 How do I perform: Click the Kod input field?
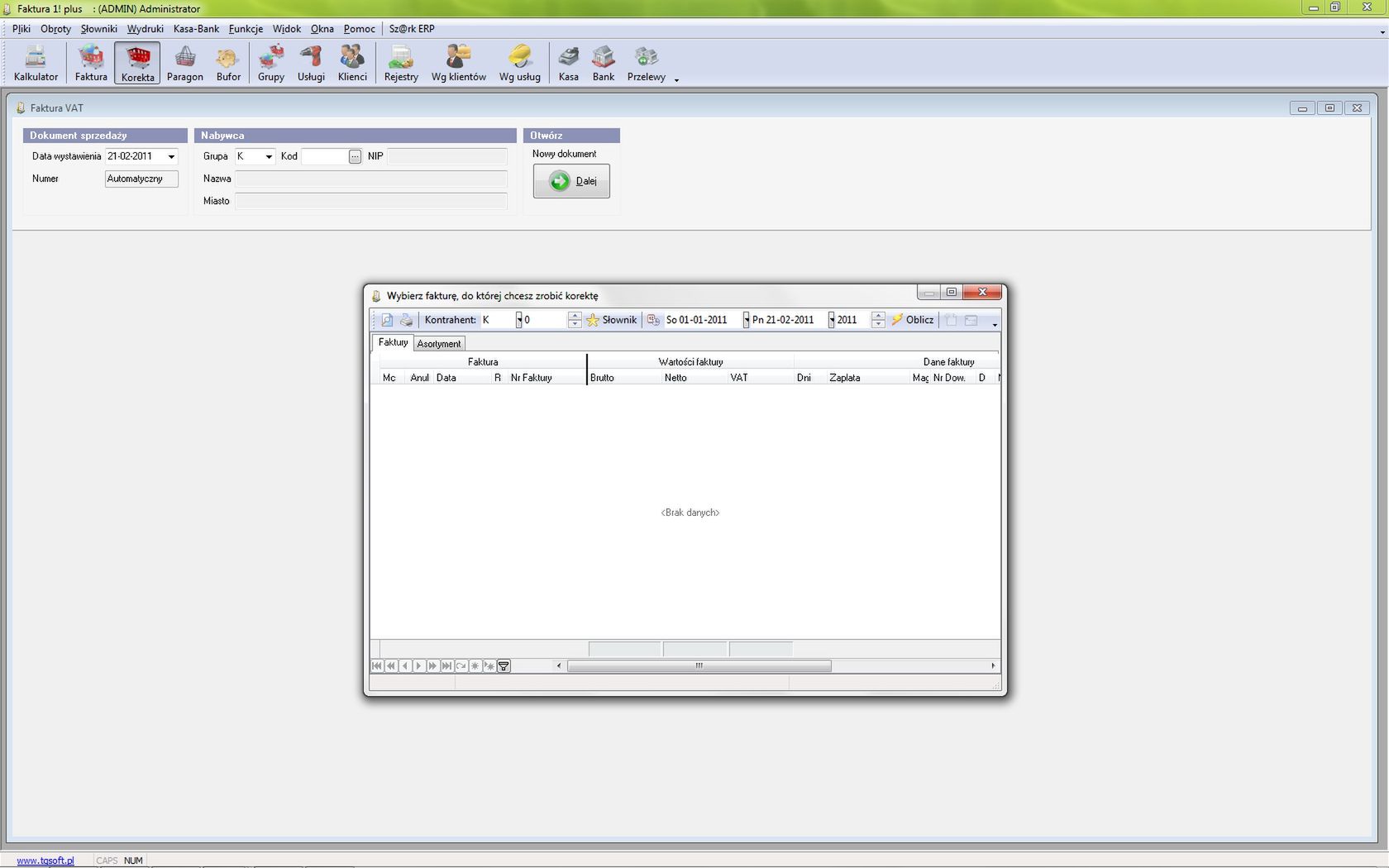324,156
